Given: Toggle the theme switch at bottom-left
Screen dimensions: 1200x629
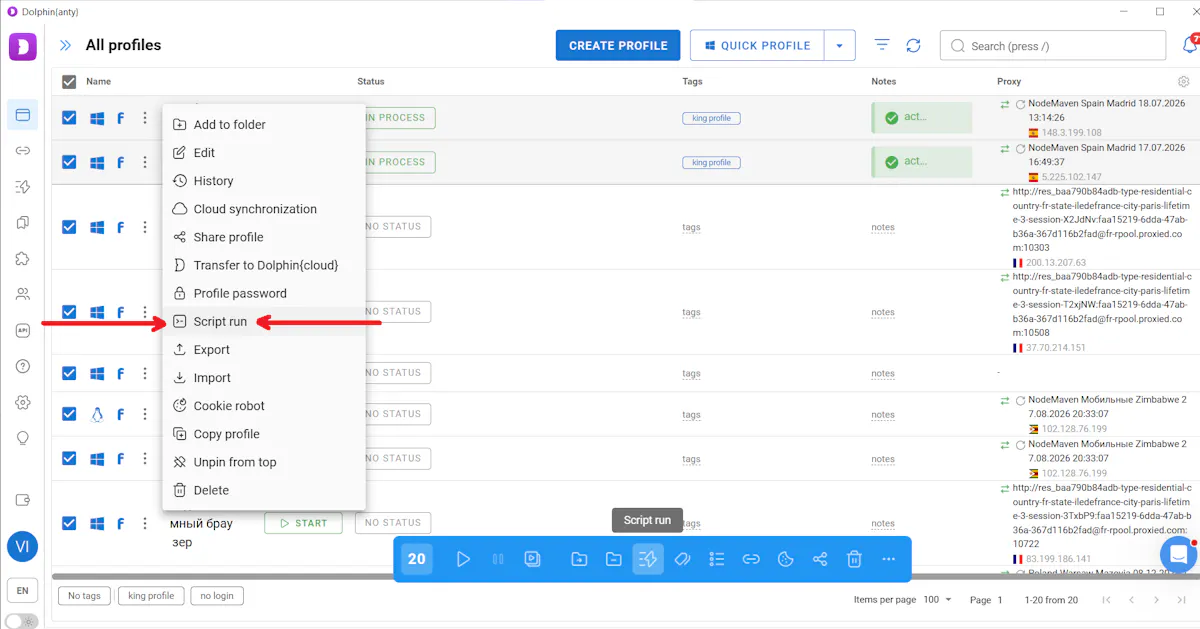Looking at the screenshot, I should pos(22,621).
